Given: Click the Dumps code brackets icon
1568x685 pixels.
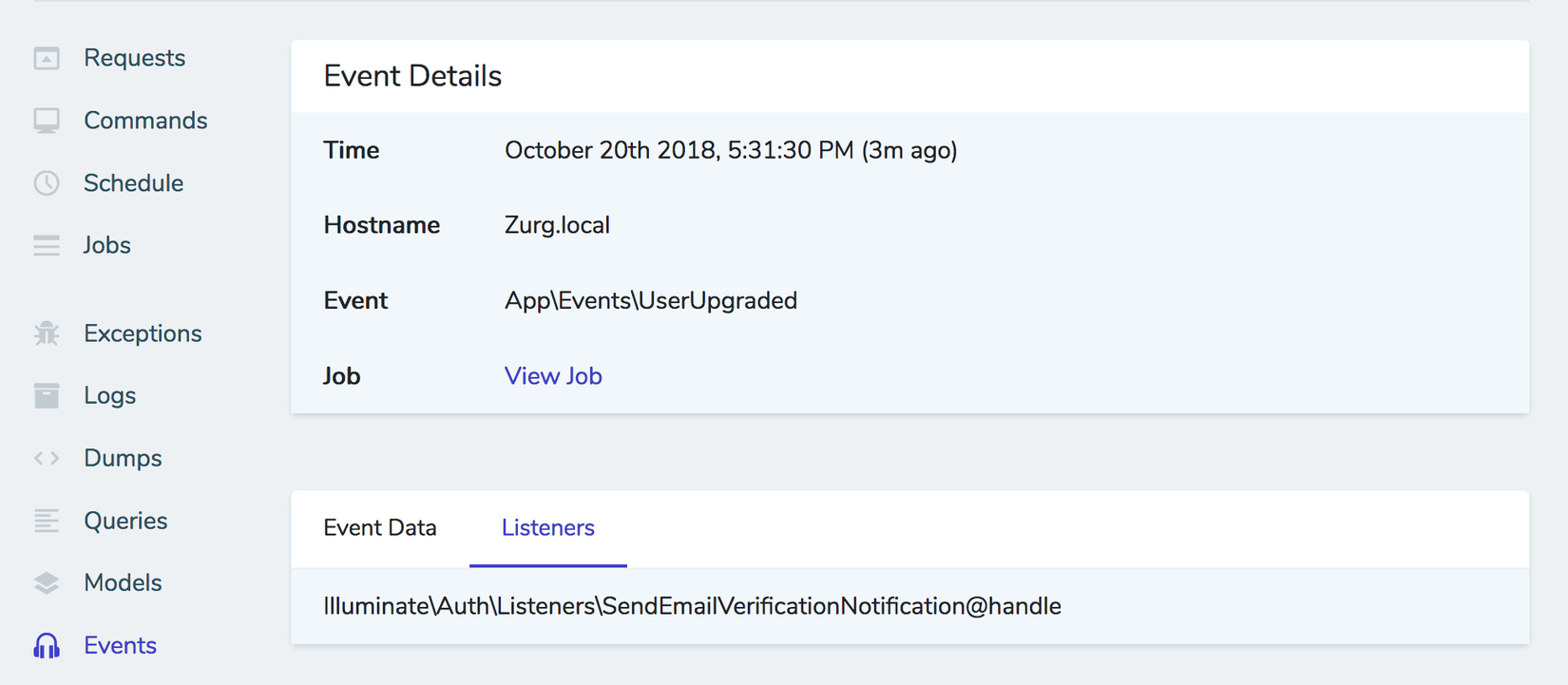Looking at the screenshot, I should coord(47,458).
